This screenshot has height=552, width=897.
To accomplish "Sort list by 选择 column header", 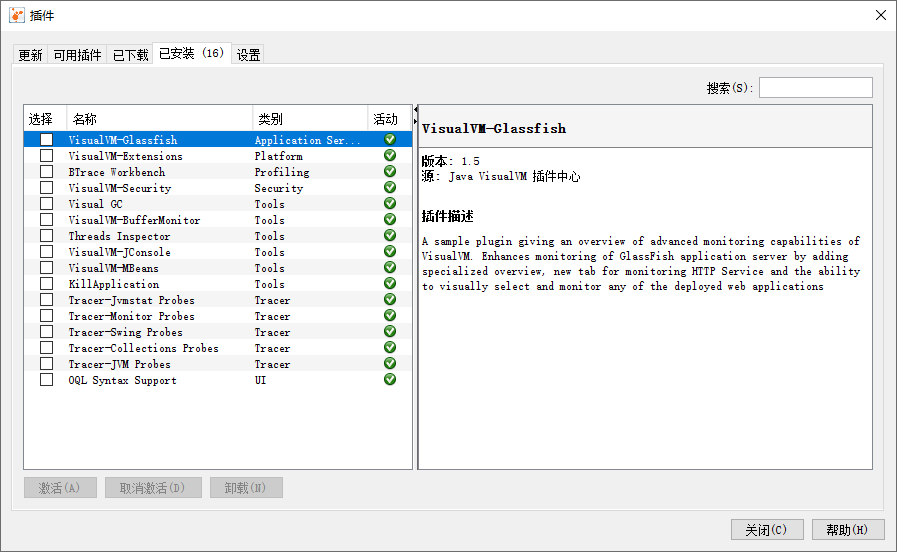I will click(46, 119).
